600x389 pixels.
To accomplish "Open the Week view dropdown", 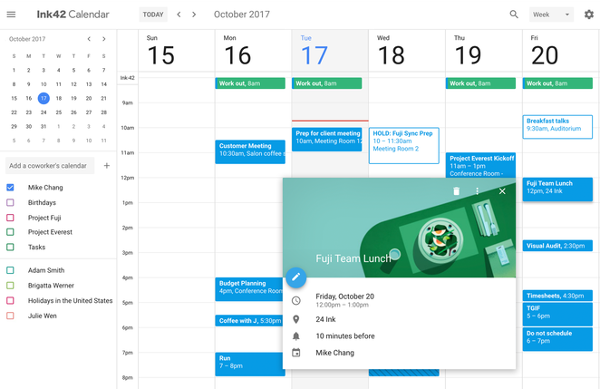I will tap(551, 15).
